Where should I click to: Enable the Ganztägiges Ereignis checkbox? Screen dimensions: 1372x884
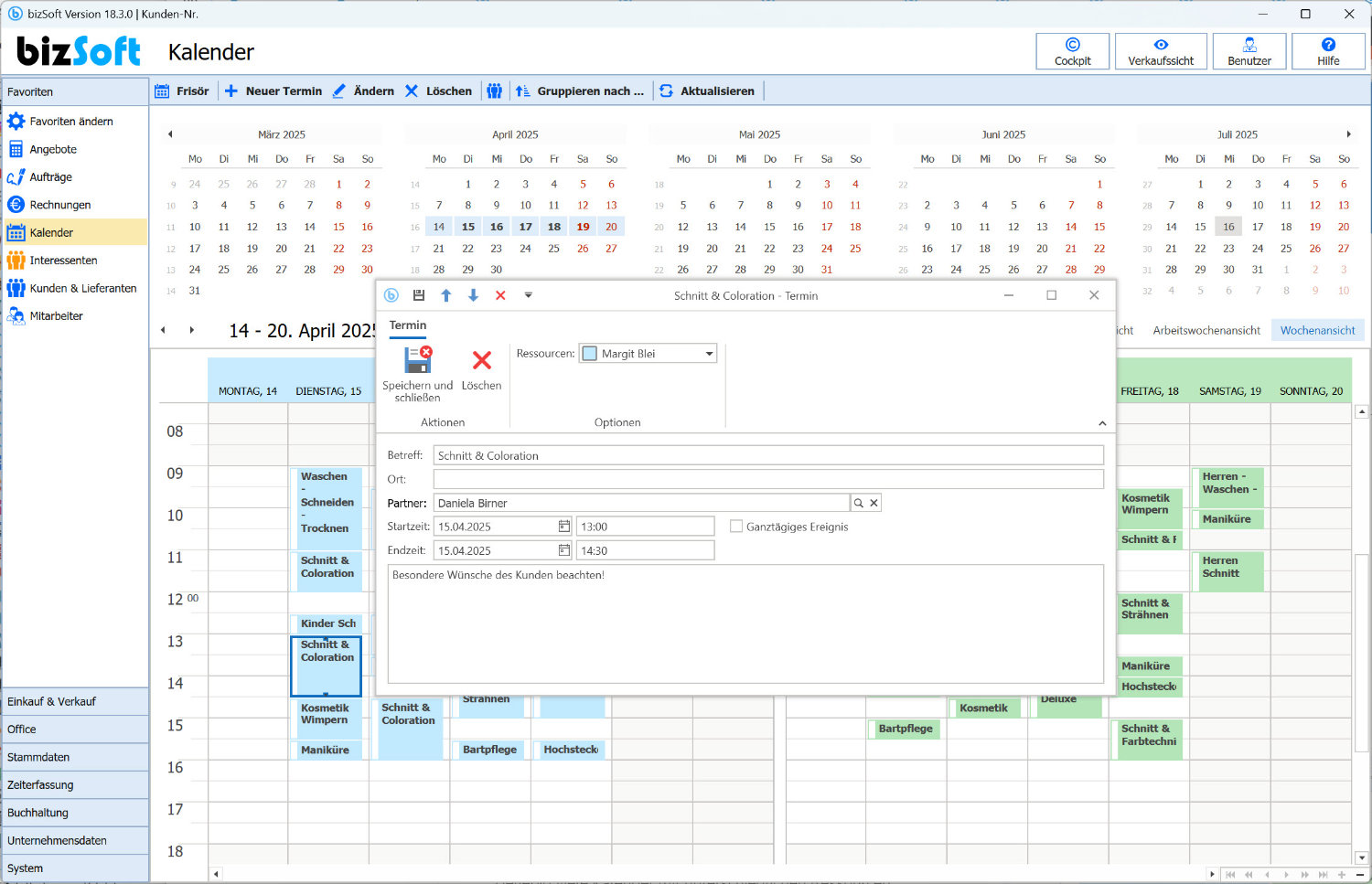coord(736,527)
